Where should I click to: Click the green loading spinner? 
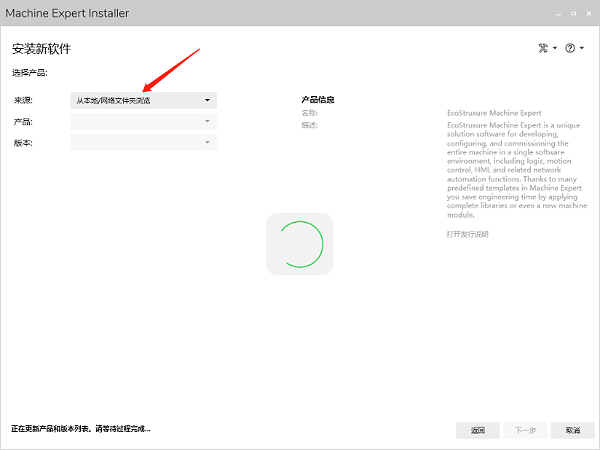(x=300, y=244)
